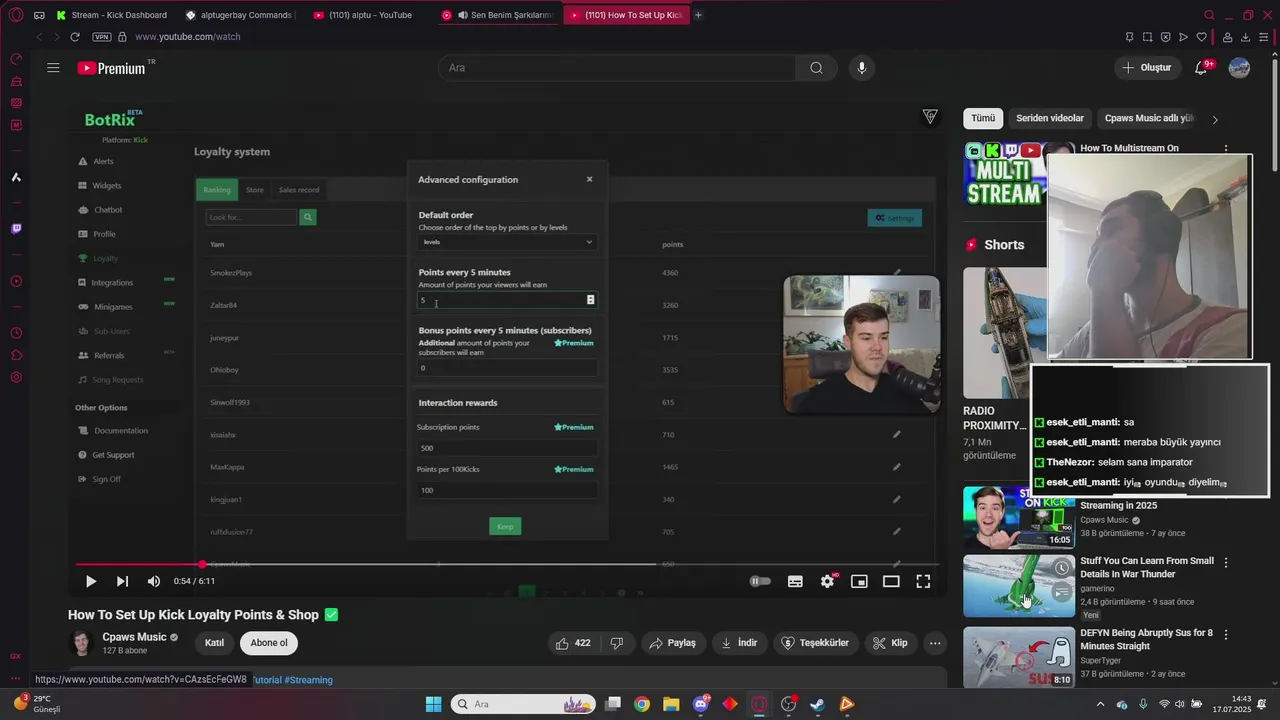Seek on the video progress bar
Screen dimensions: 1280x720
coord(507,564)
